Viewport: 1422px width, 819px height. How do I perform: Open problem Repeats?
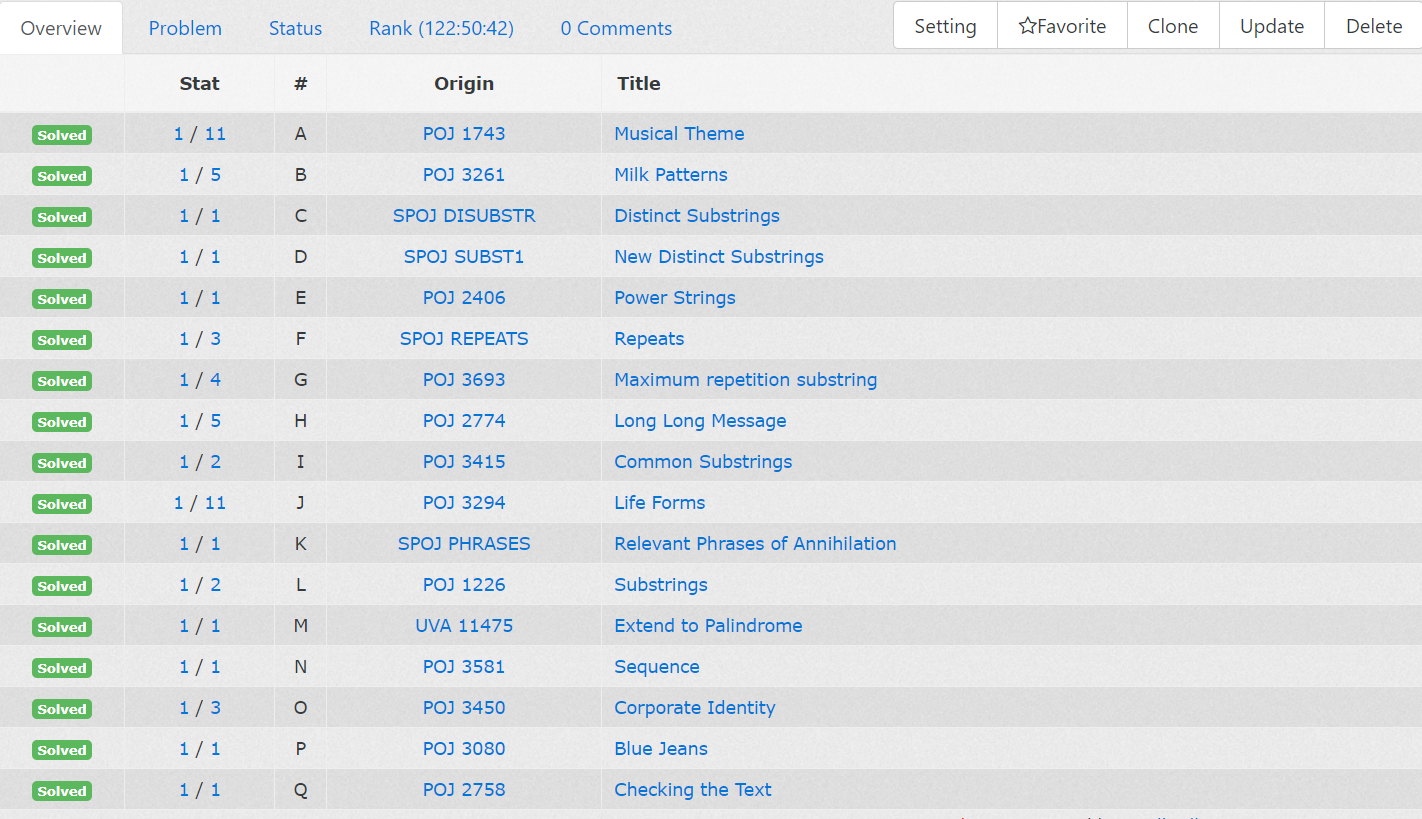point(649,338)
